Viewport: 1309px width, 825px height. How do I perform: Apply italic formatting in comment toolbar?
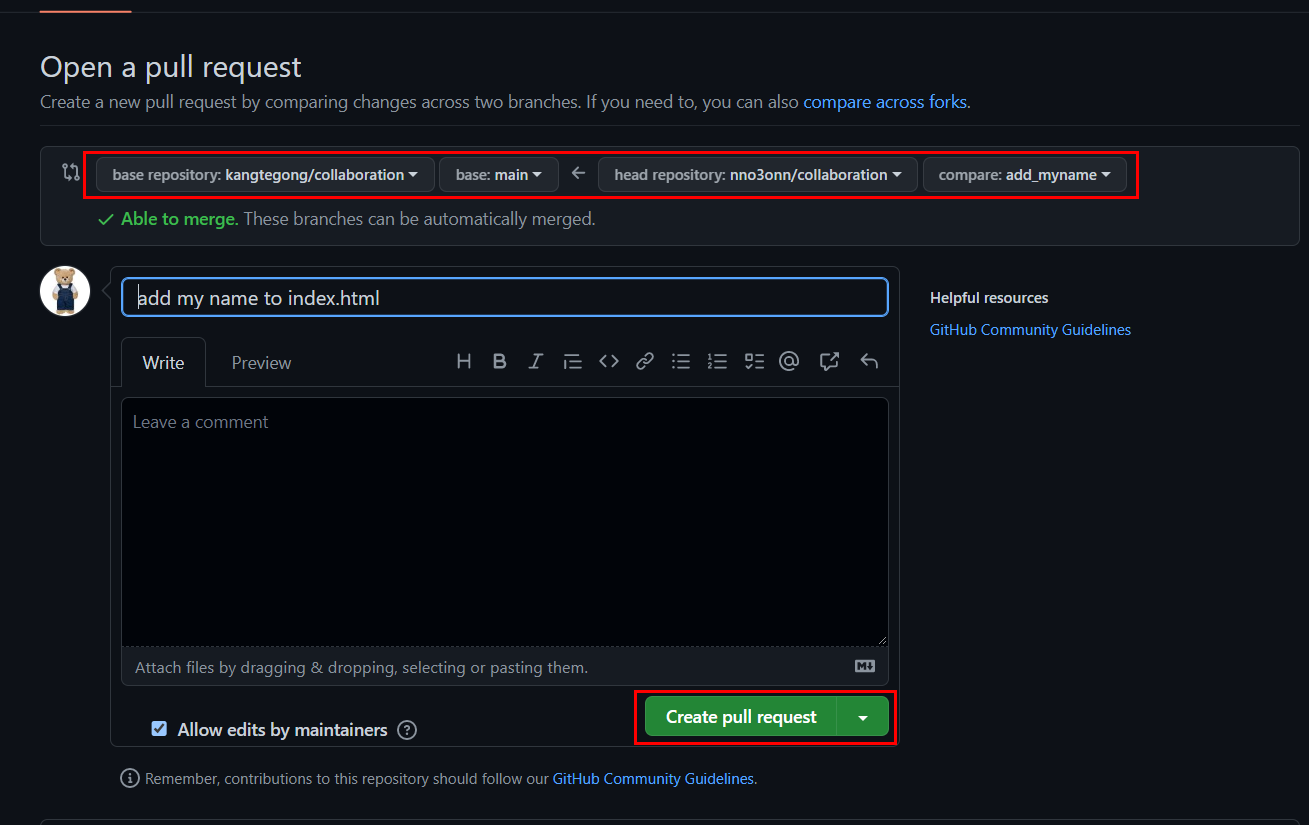536,362
